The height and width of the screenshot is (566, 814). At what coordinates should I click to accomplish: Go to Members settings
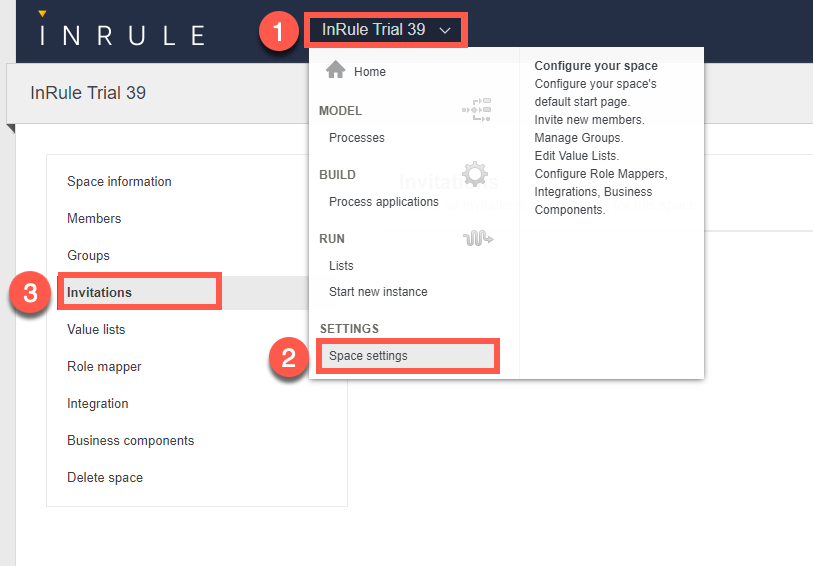[x=94, y=219]
